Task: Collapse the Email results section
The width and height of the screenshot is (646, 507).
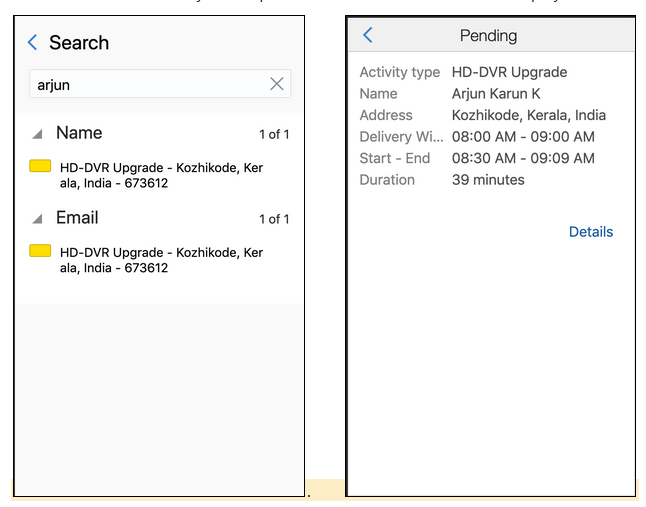Action: [37, 219]
